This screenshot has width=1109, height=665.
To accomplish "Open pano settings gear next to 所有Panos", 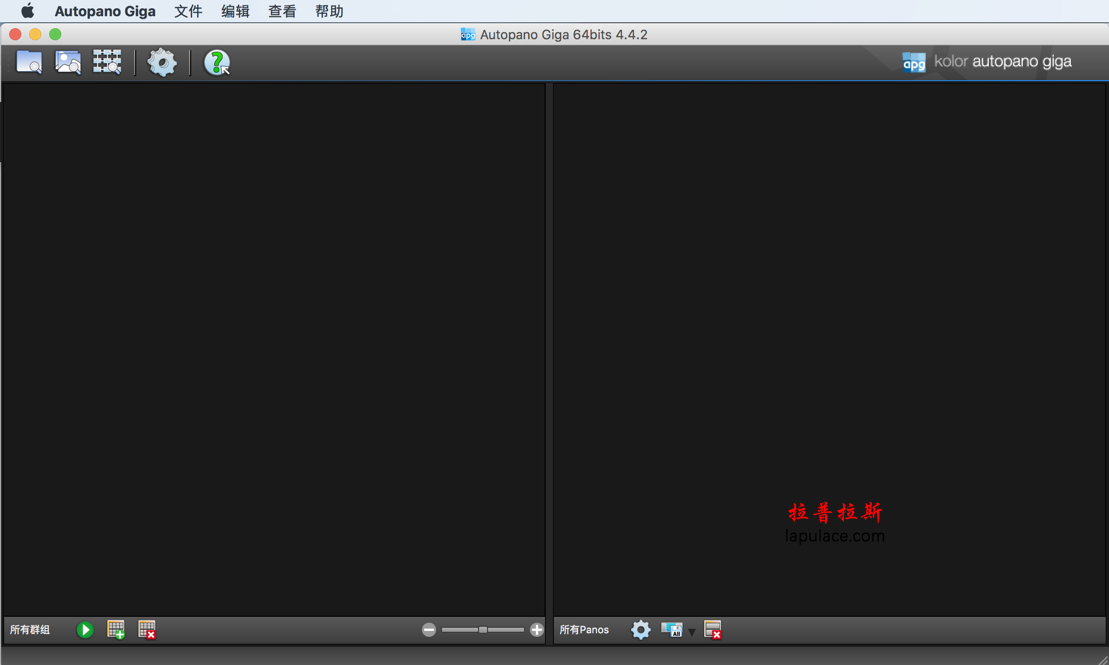I will [x=640, y=629].
